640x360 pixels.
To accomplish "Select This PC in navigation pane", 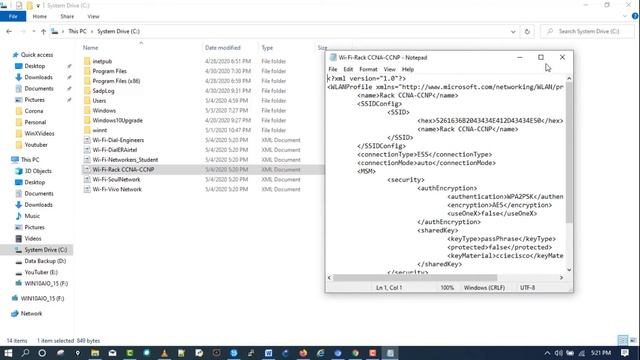I will (30, 160).
